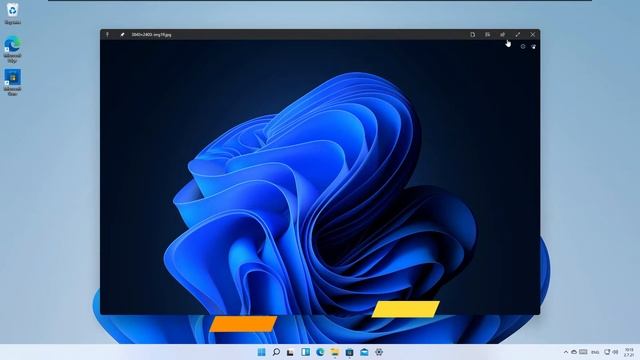Expand the hidden tray icons chevron

tap(566, 352)
